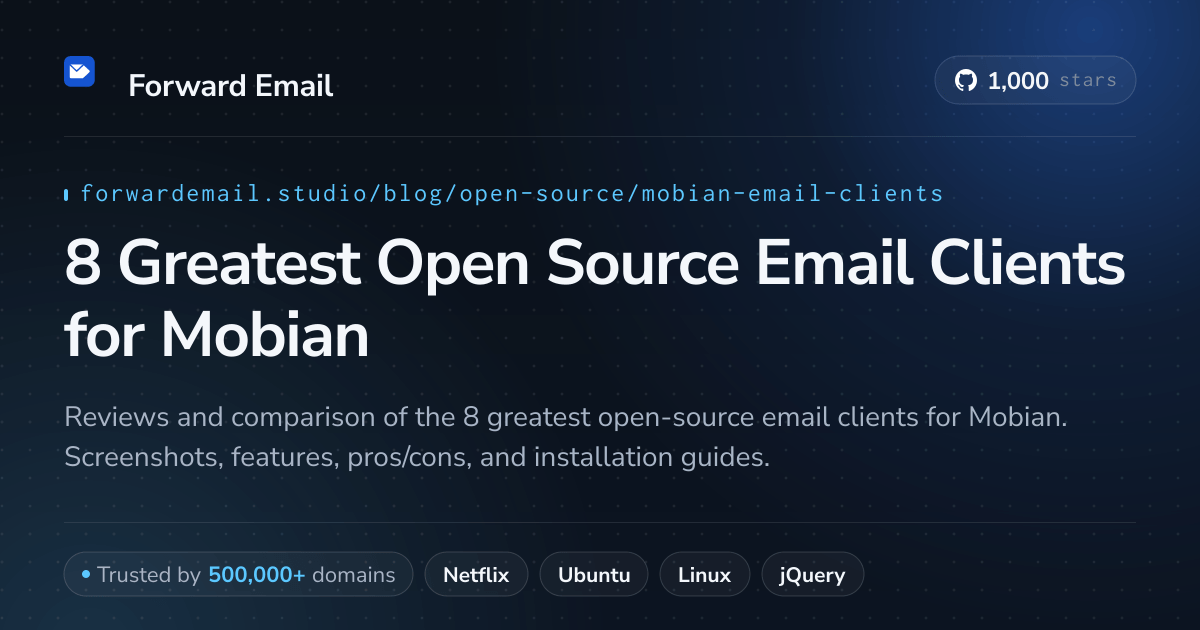Click the word stars in GitHub badge
This screenshot has width=1200, height=630.
click(x=1088, y=81)
